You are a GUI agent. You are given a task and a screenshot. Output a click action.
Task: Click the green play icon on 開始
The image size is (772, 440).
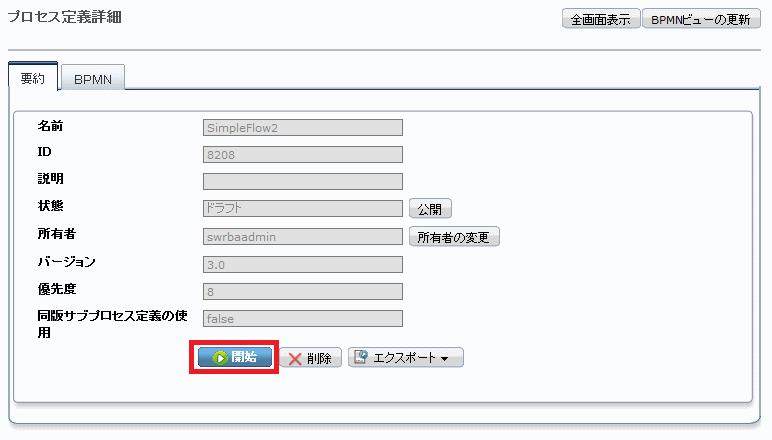tap(220, 358)
